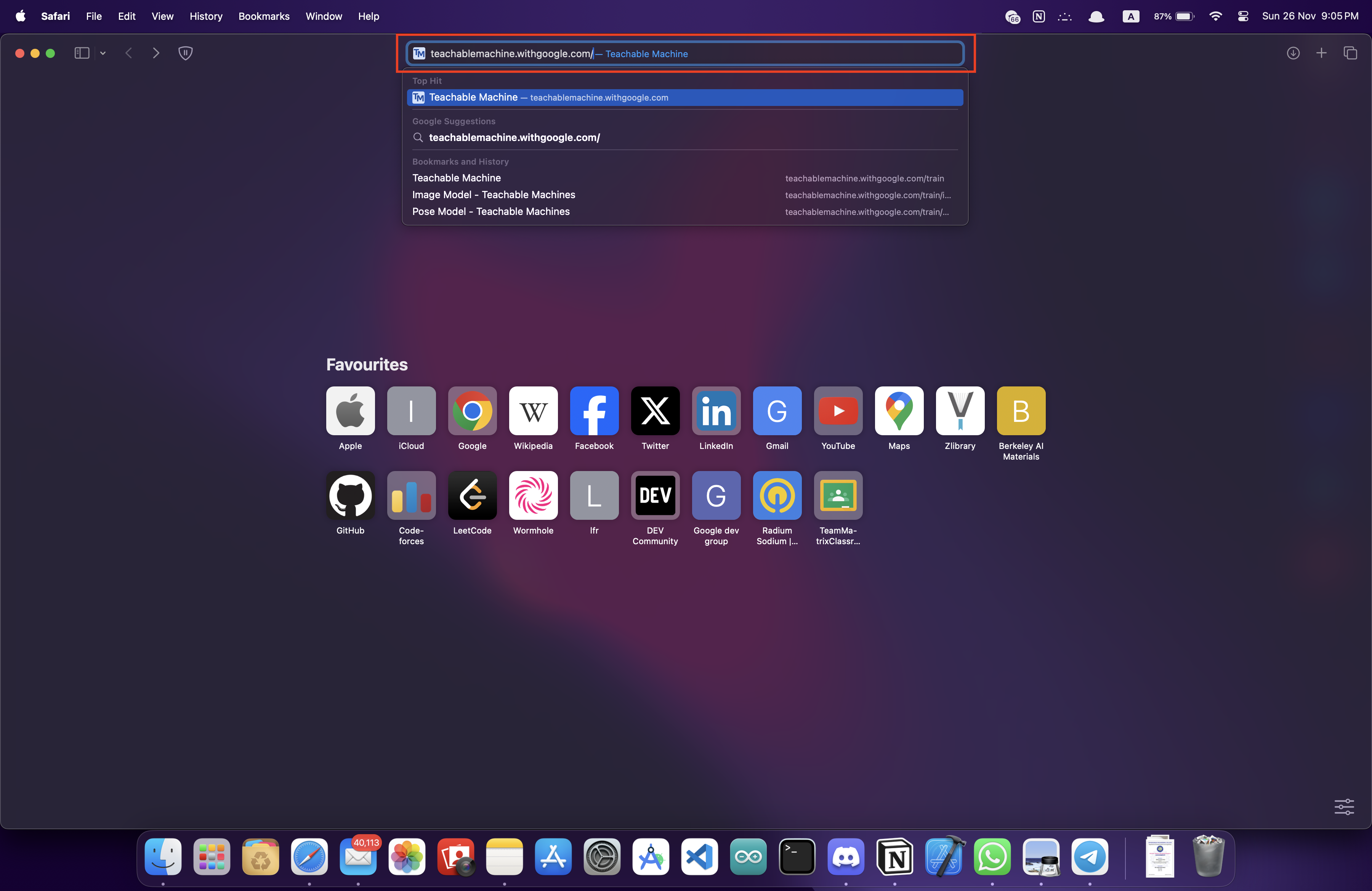
Task: Open the downloads icon in toolbar
Action: [1293, 53]
